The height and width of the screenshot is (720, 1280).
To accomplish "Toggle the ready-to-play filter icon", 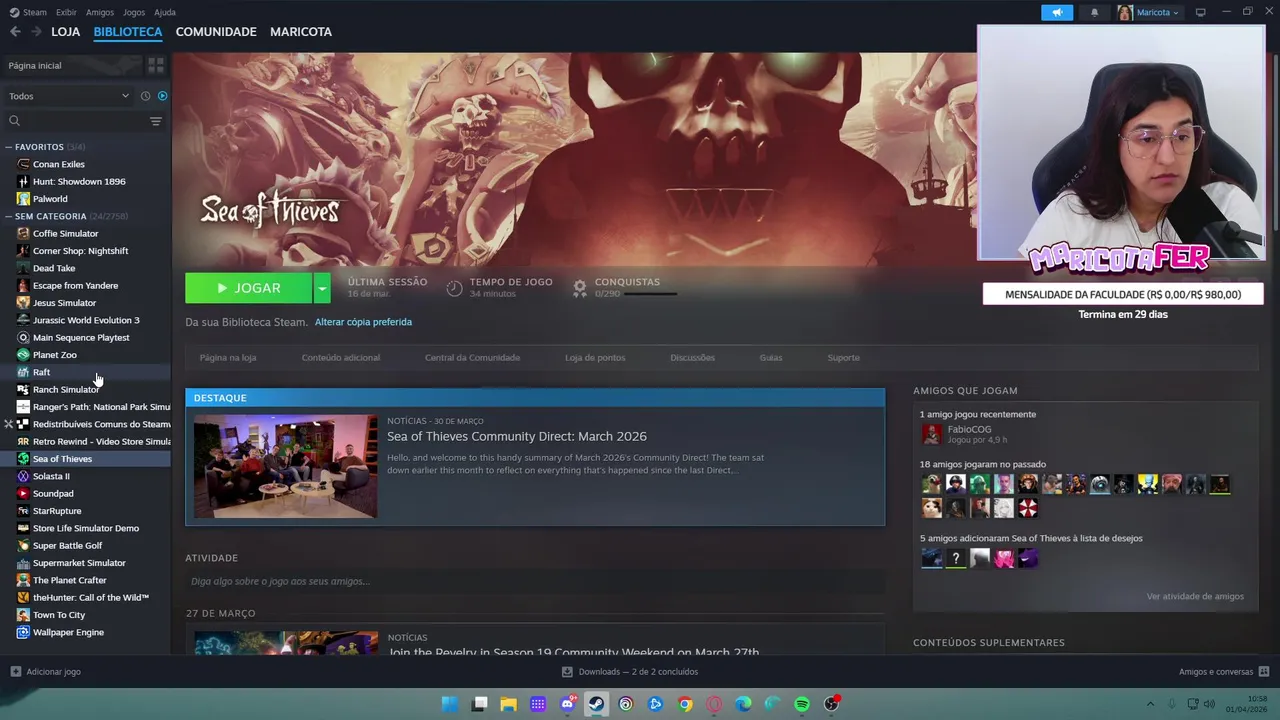I will point(162,96).
